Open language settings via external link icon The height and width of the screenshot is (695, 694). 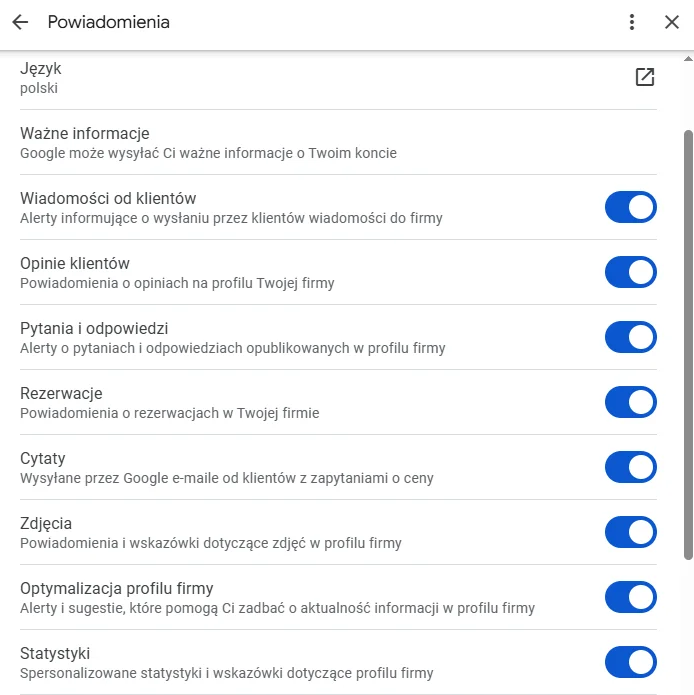point(645,77)
